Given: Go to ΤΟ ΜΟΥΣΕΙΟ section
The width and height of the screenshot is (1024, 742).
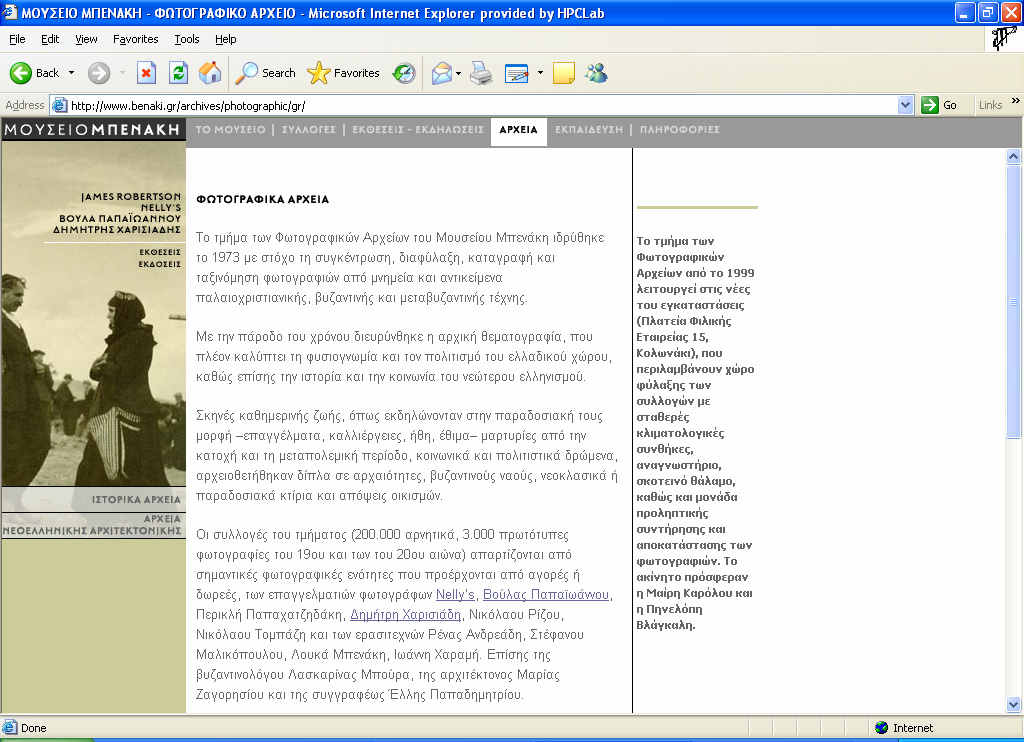Looking at the screenshot, I should pos(231,130).
